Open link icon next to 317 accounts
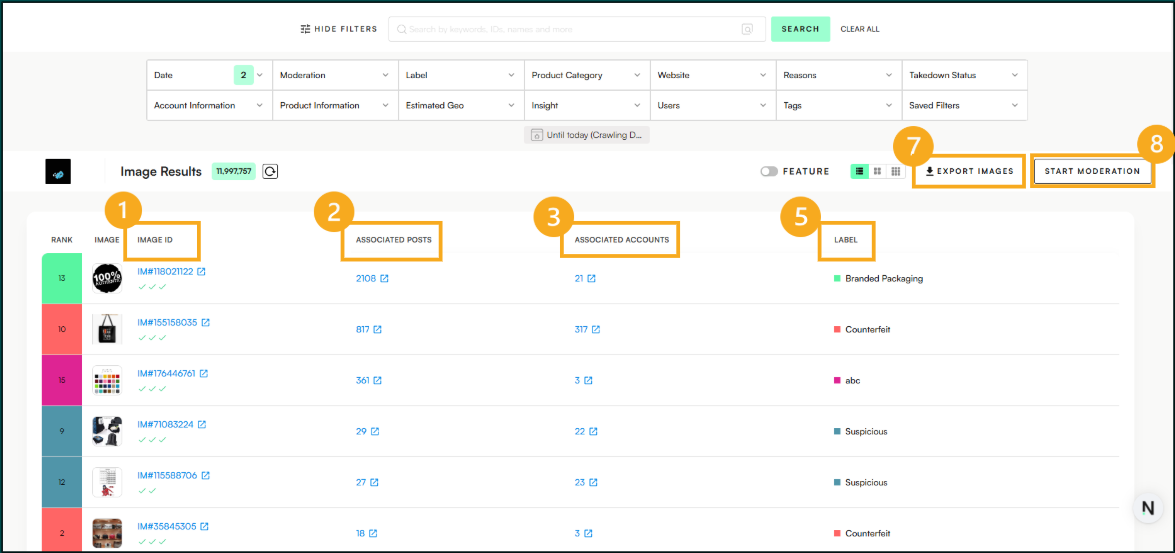This screenshot has width=1175, height=553. pos(596,330)
